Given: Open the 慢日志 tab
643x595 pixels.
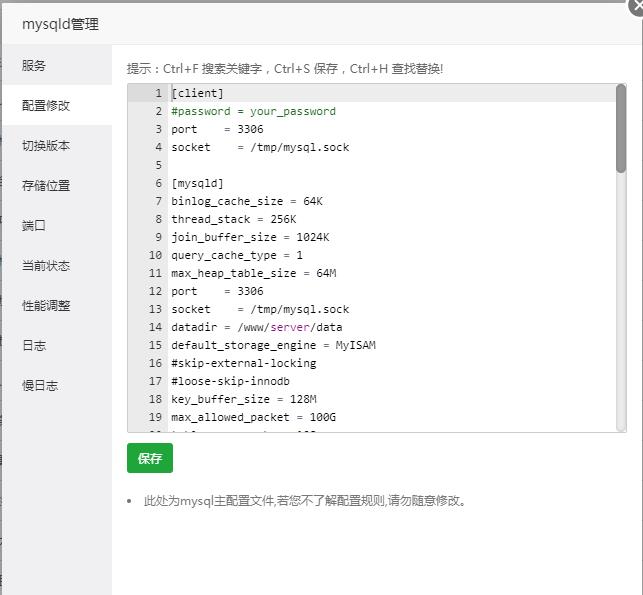Looking at the screenshot, I should [57, 385].
